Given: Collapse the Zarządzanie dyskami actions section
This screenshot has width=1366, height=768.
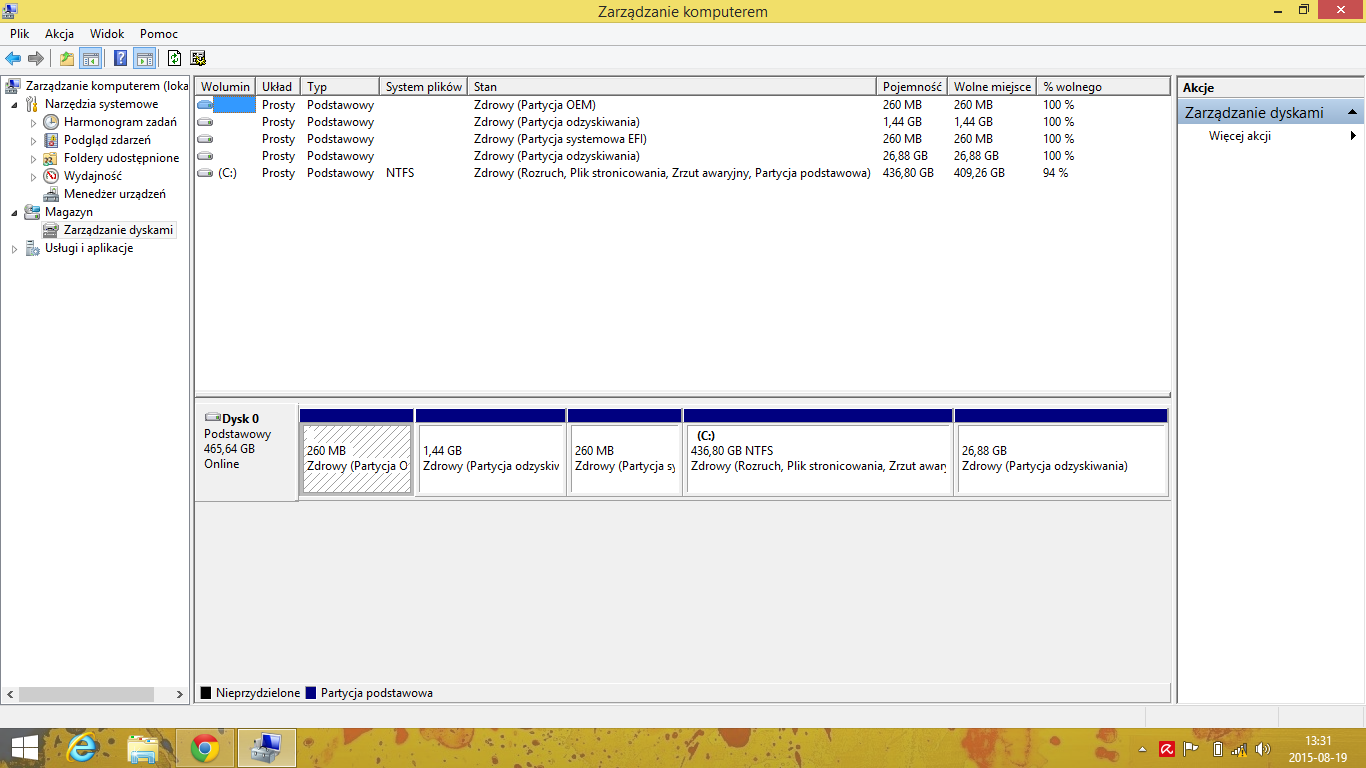Looking at the screenshot, I should coord(1352,112).
